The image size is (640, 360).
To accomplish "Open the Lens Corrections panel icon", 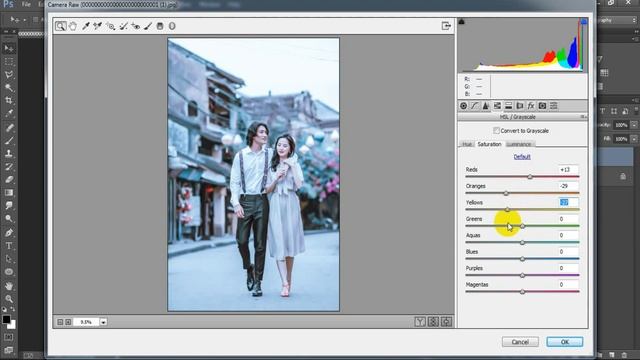I will point(520,106).
